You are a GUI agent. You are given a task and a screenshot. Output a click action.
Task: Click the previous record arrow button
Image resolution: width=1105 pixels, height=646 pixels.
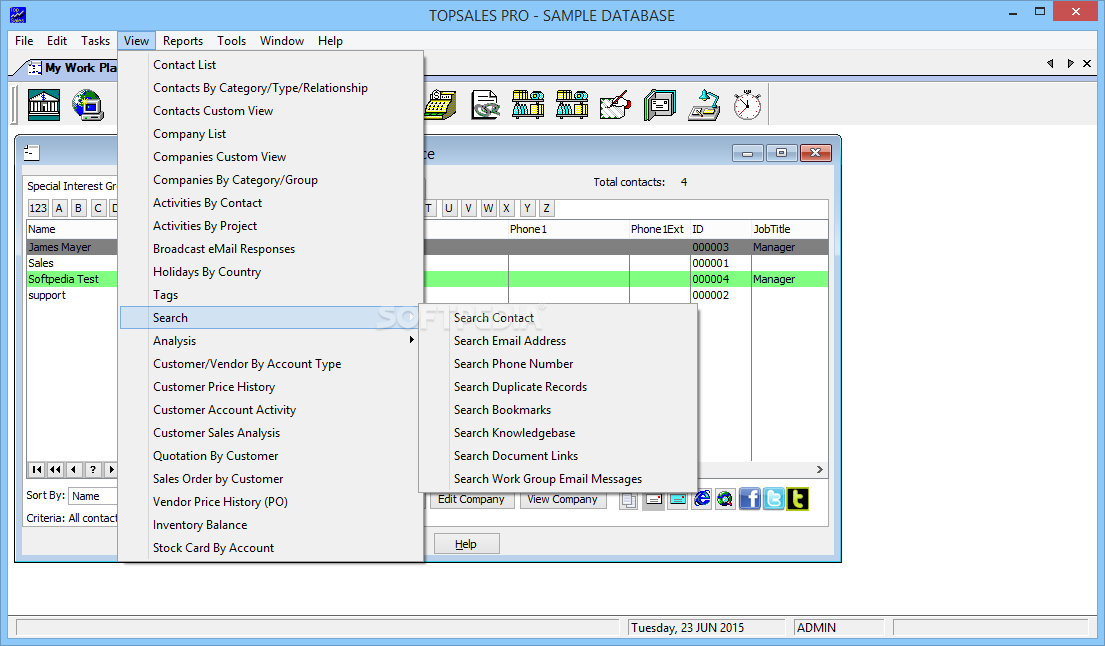click(73, 469)
